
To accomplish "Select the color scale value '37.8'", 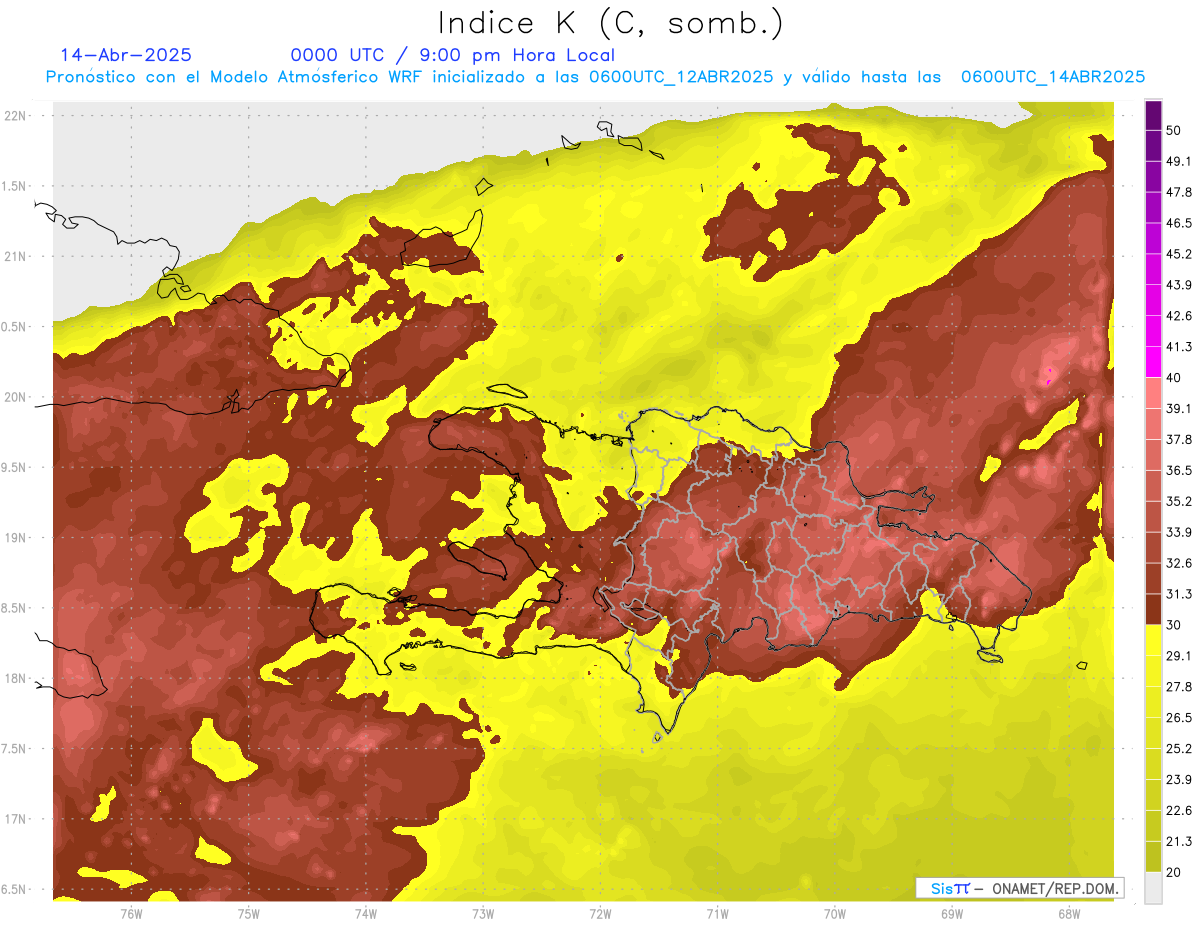I will point(1179,439).
